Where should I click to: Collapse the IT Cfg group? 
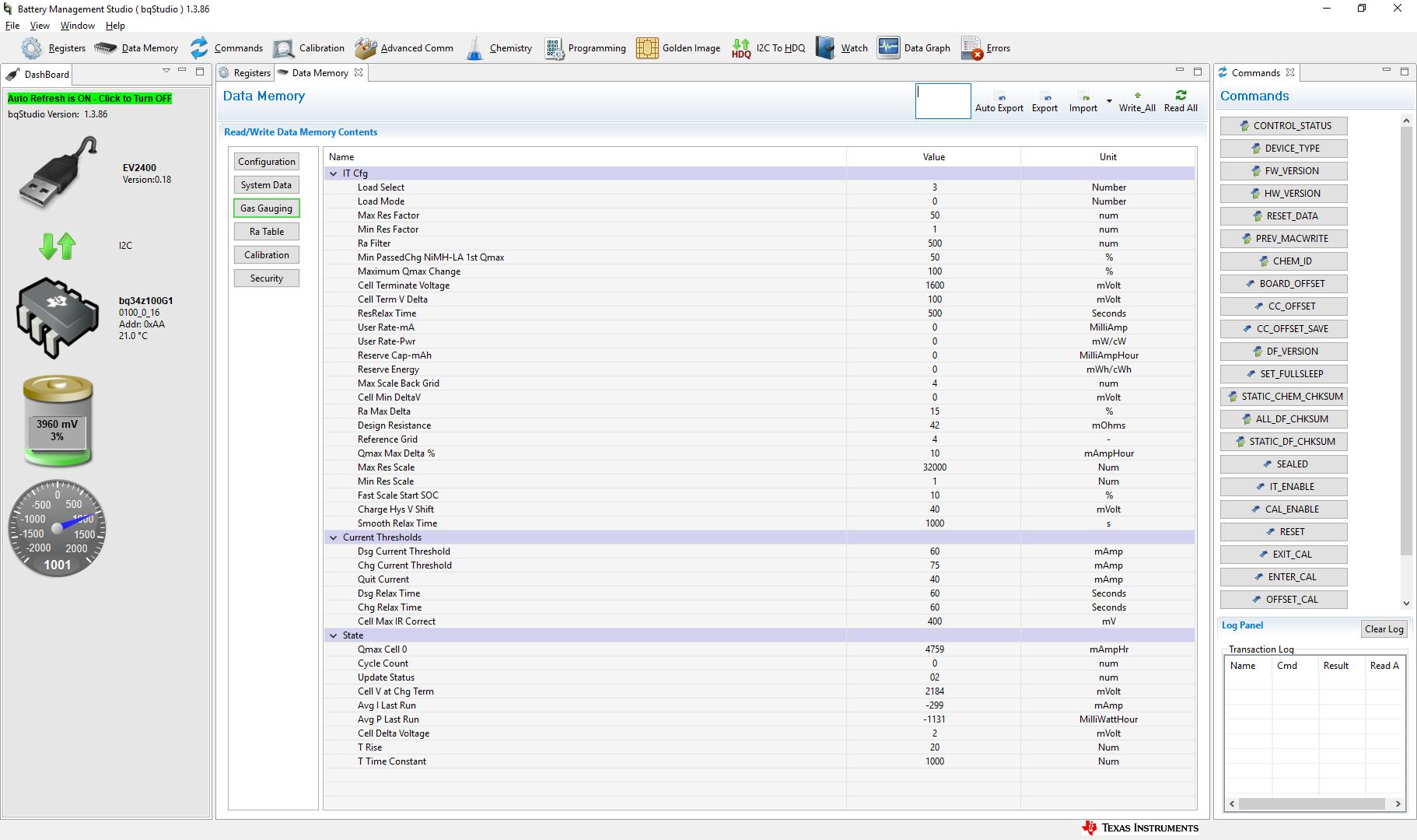[334, 173]
